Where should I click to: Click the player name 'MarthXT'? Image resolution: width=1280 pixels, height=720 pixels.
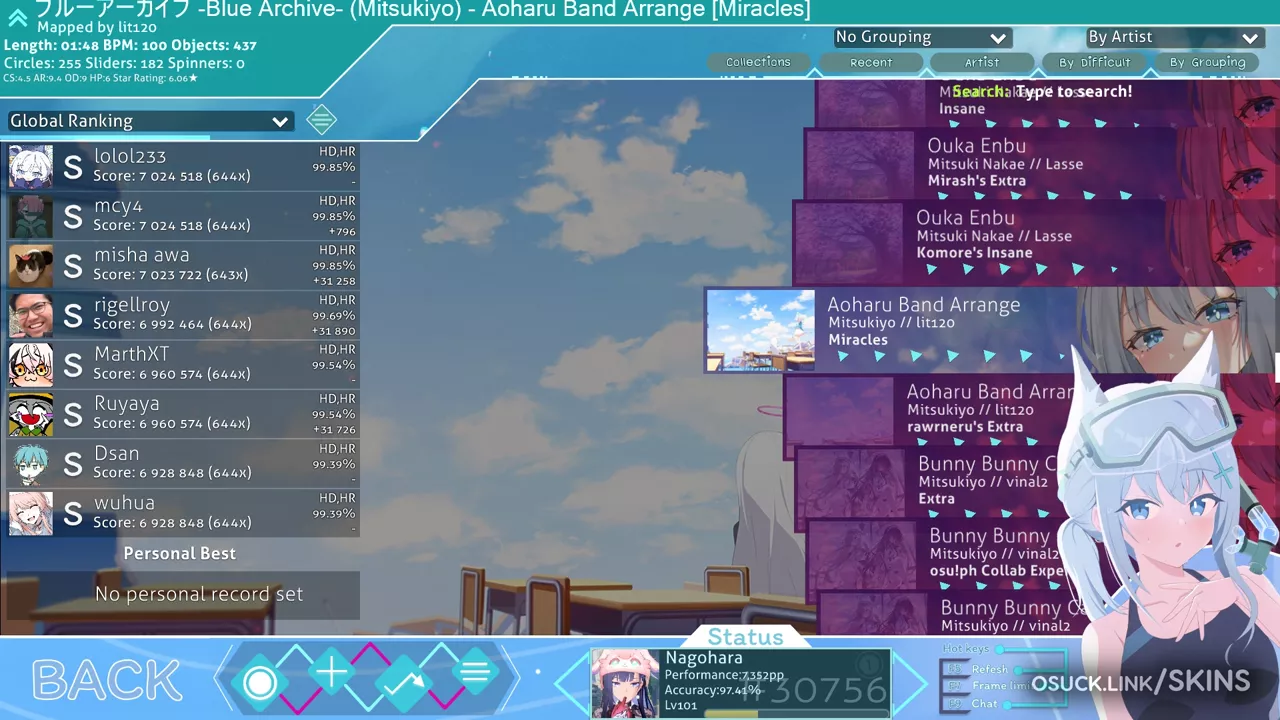pyautogui.click(x=132, y=354)
